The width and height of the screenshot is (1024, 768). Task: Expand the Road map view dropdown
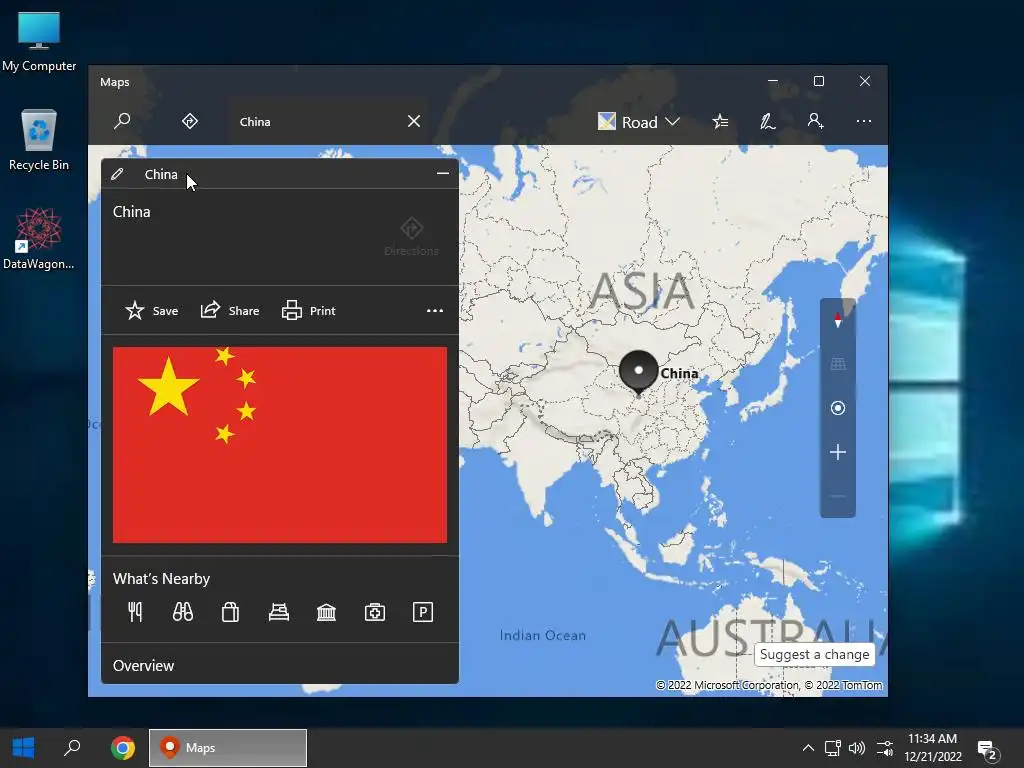point(639,122)
